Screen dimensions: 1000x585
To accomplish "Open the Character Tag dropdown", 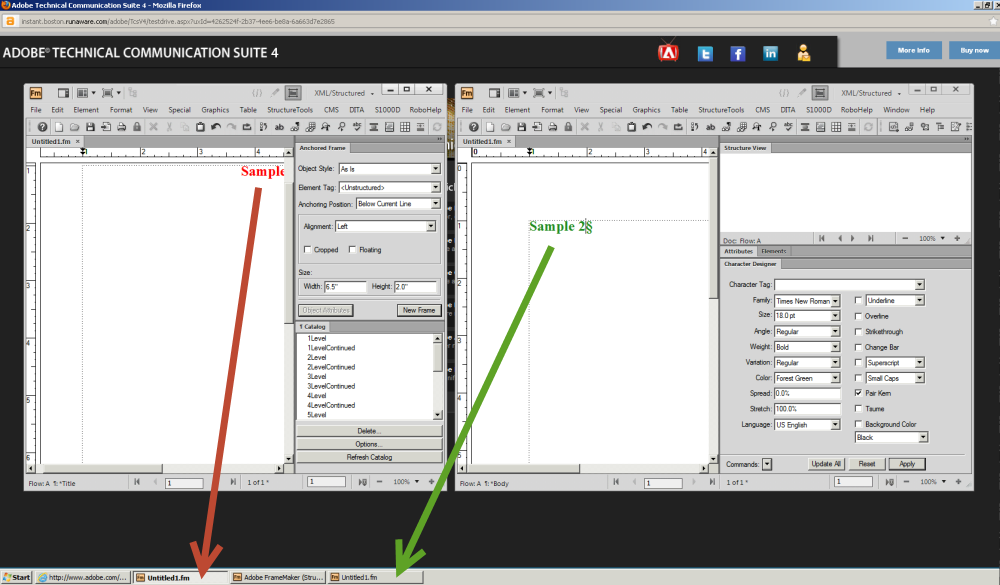I will pos(919,285).
